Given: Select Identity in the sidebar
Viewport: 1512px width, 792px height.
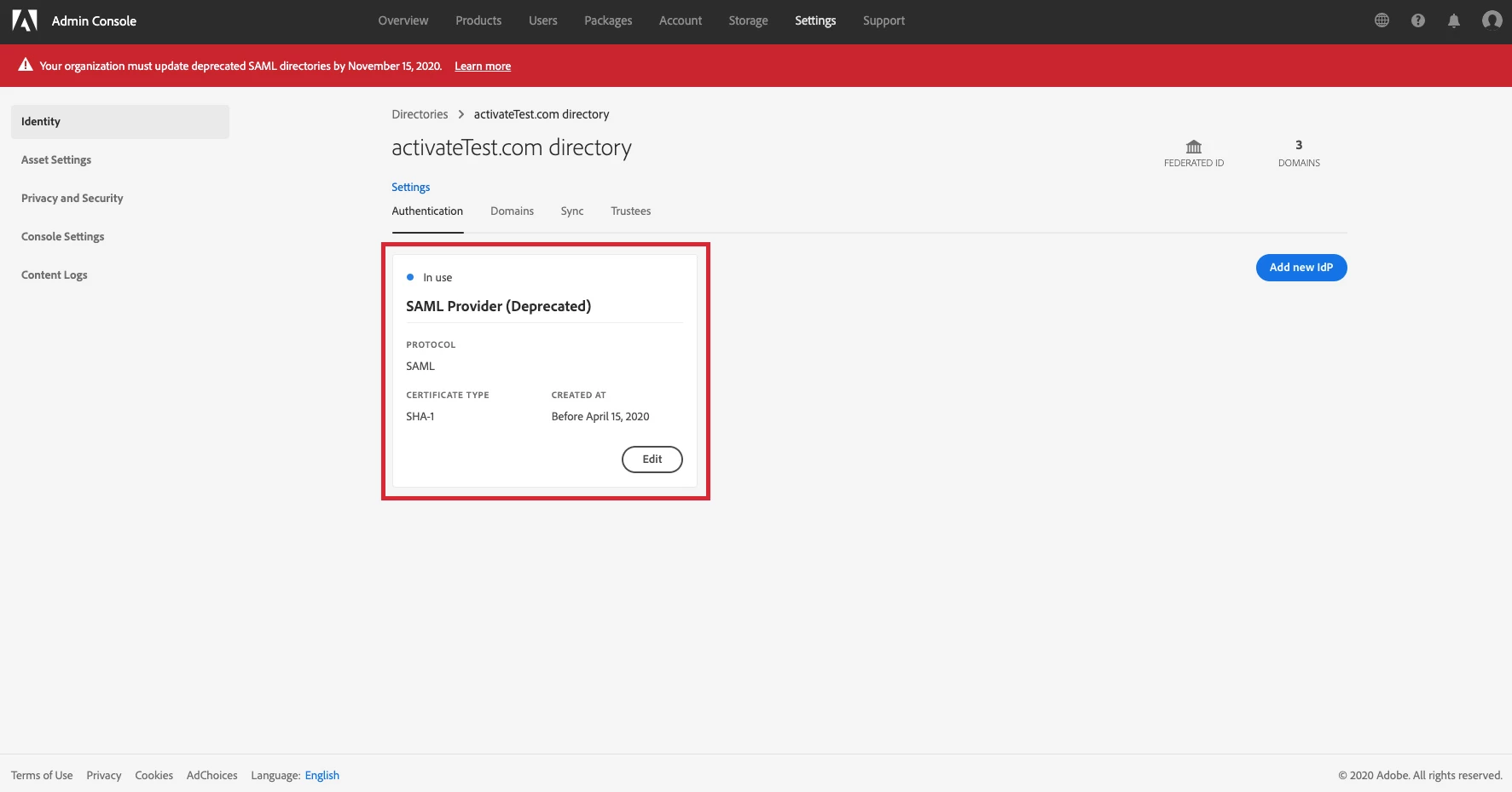Looking at the screenshot, I should click(120, 122).
